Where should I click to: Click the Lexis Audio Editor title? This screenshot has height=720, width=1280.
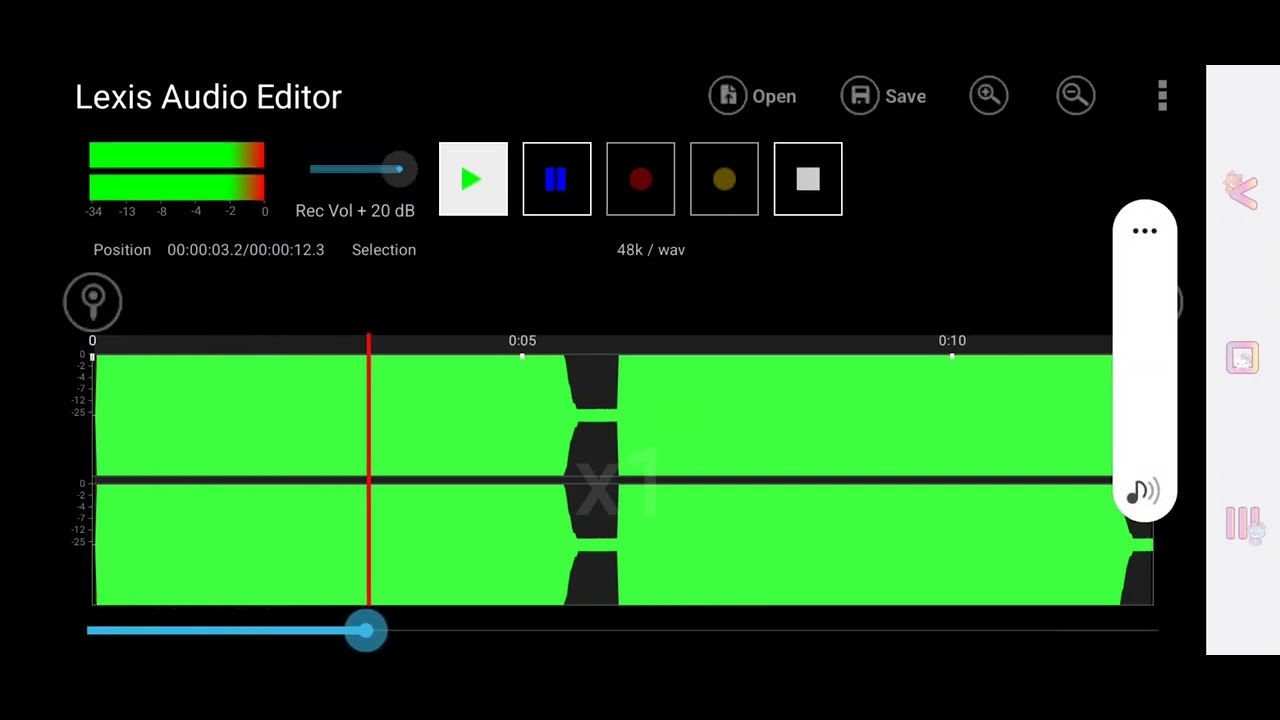point(208,97)
